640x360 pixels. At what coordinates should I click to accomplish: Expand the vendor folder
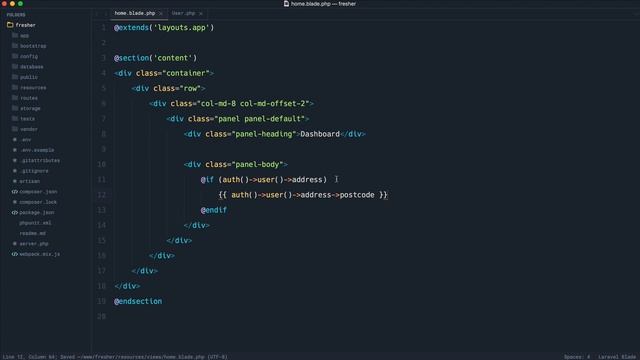29,129
